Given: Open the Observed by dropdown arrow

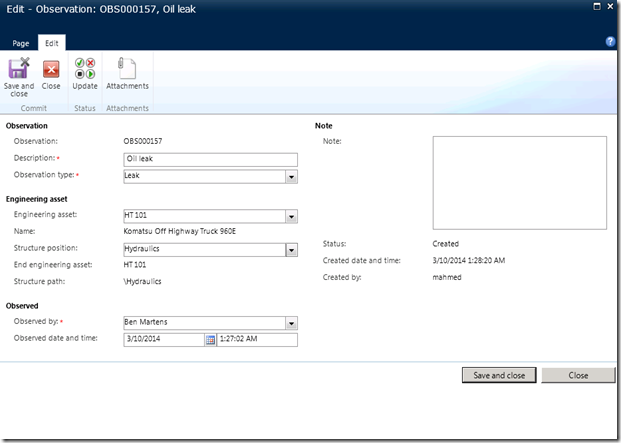Looking at the screenshot, I should 291,323.
